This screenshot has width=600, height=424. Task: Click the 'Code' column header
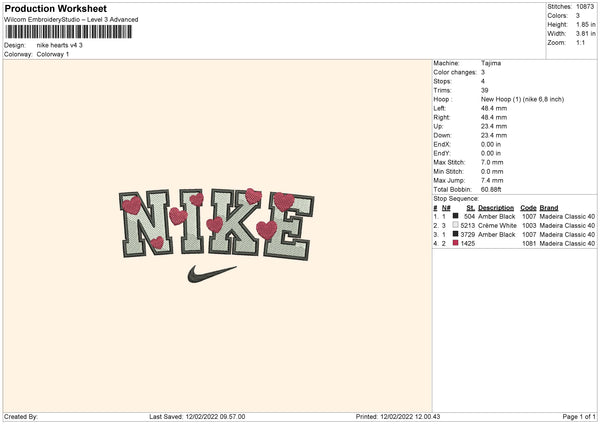coord(528,208)
